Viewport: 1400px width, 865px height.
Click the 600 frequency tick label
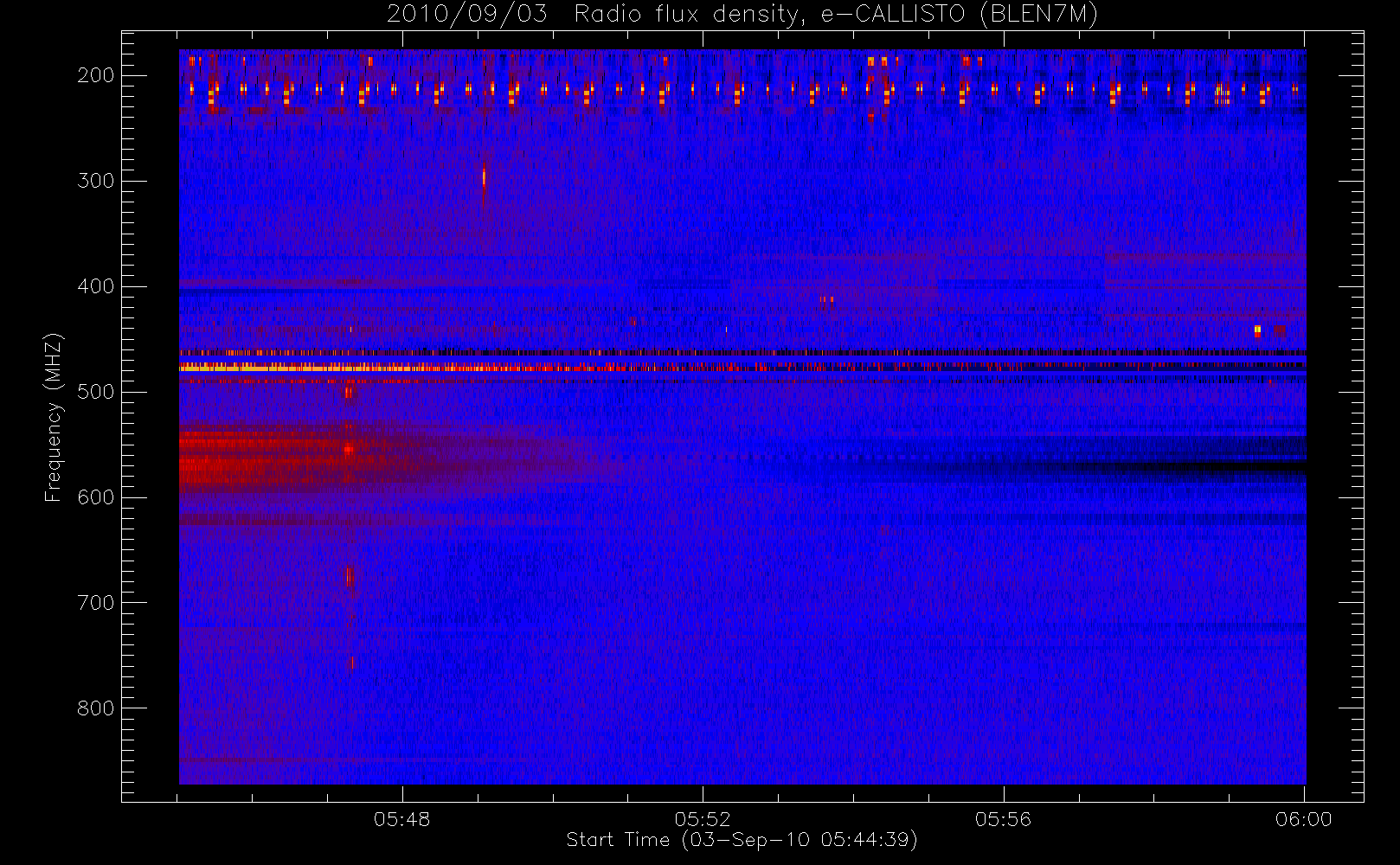pos(96,497)
